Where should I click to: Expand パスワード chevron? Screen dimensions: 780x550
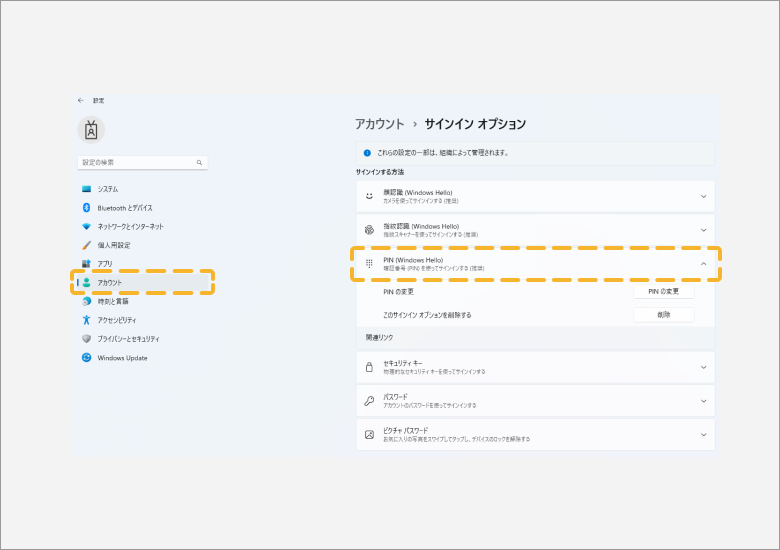[x=703, y=401]
